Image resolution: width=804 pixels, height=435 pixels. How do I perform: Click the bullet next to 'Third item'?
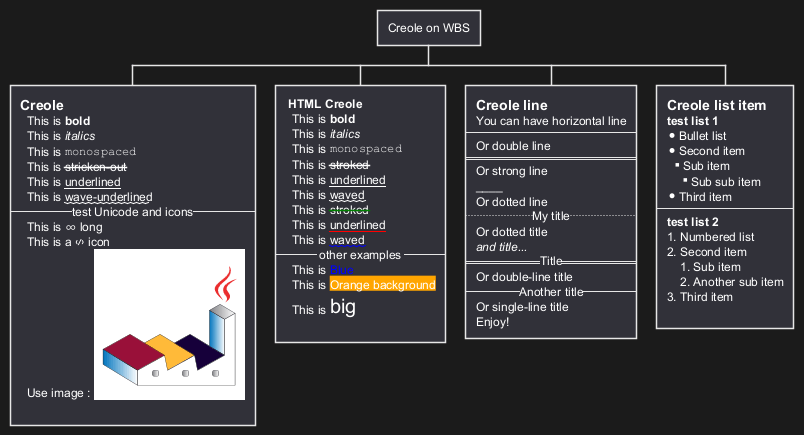672,196
